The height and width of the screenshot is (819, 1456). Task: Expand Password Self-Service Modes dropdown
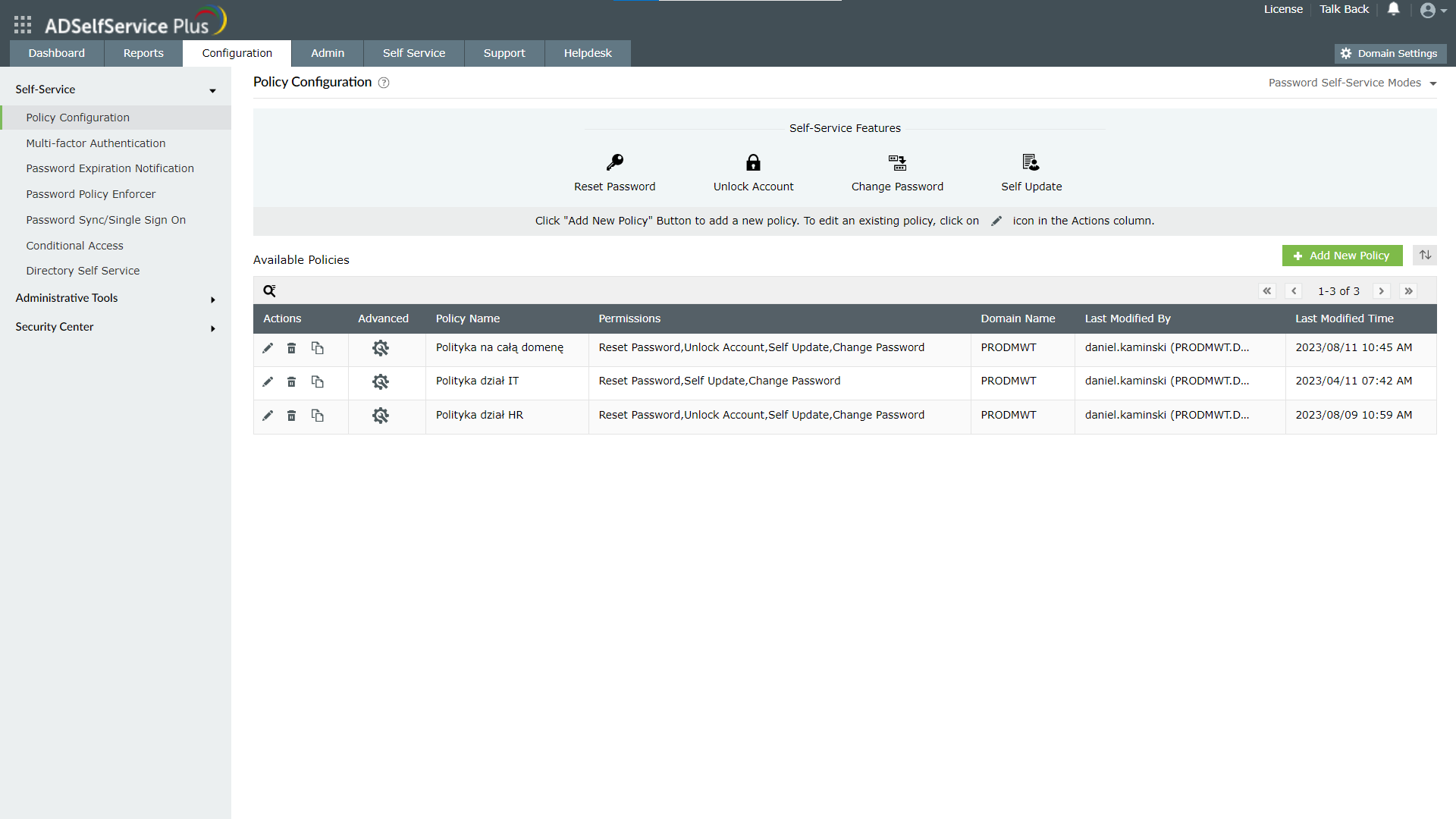pos(1352,83)
